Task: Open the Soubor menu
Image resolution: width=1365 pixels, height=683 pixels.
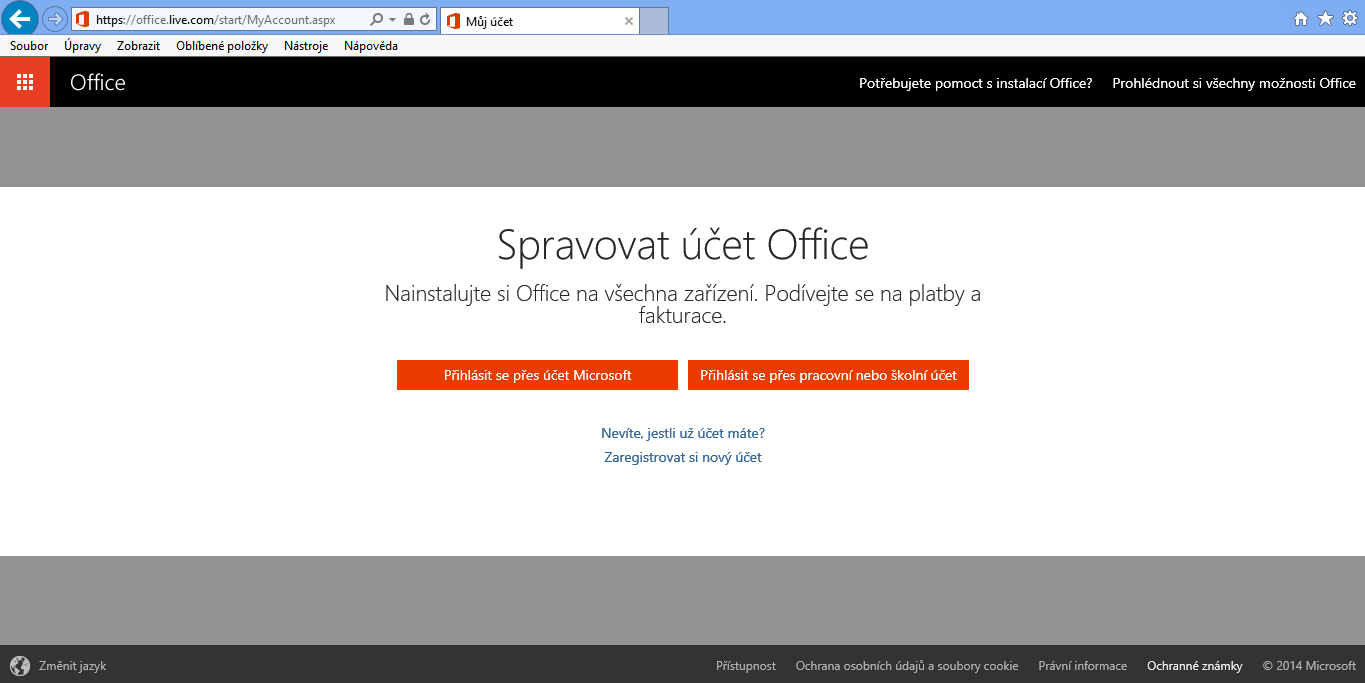Action: click(x=29, y=46)
